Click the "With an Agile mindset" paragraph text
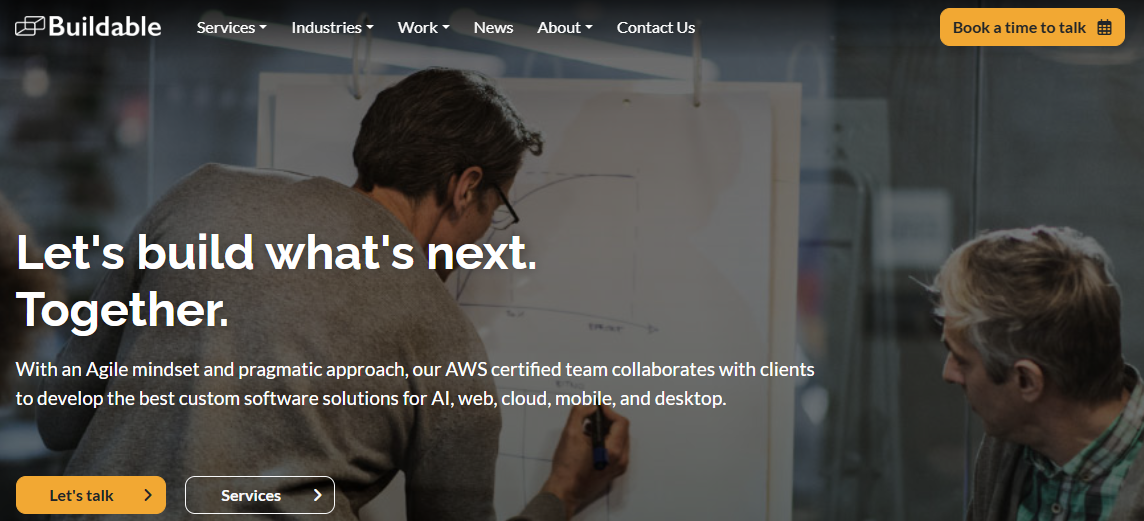This screenshot has width=1144, height=521. pyautogui.click(x=414, y=385)
